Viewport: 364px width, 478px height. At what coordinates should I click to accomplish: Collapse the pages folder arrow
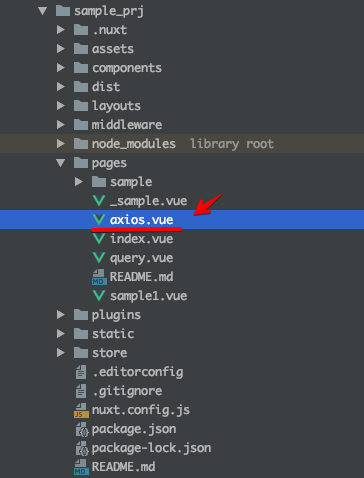pyautogui.click(x=61, y=163)
